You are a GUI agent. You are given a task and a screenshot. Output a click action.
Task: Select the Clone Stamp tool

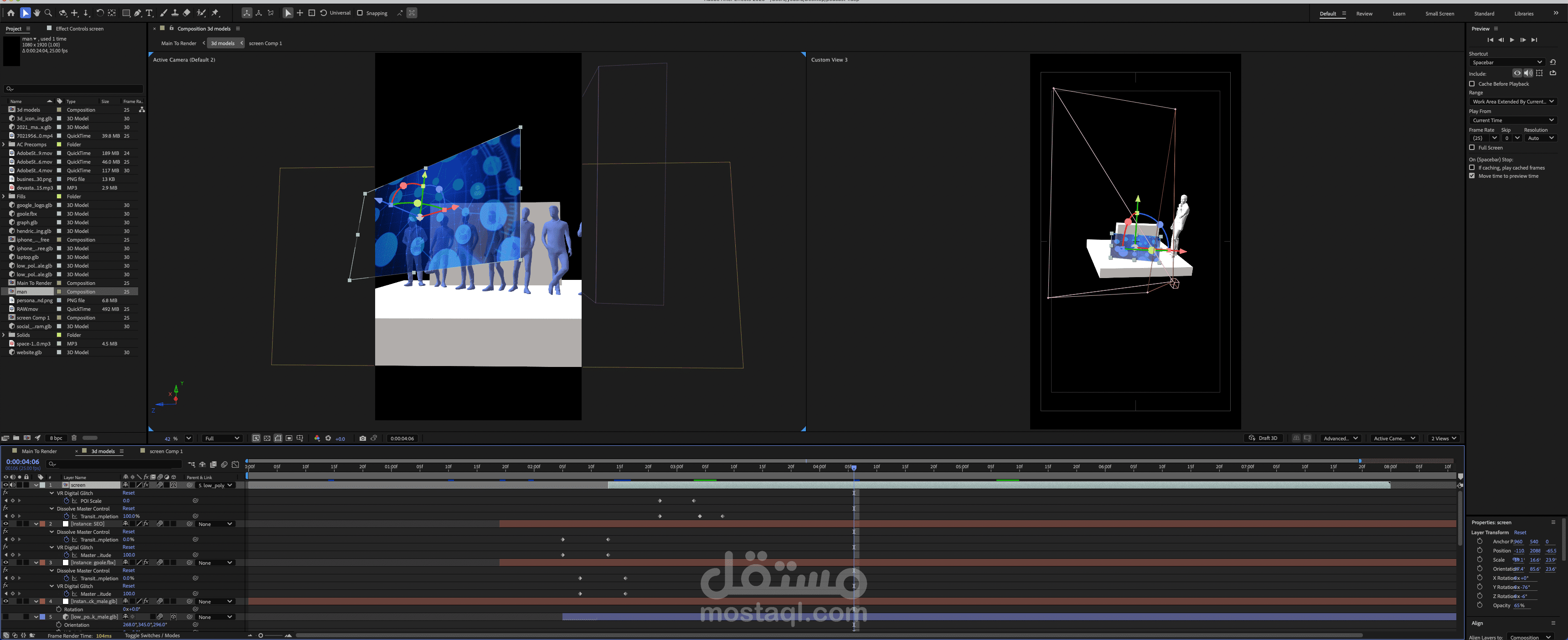[175, 13]
